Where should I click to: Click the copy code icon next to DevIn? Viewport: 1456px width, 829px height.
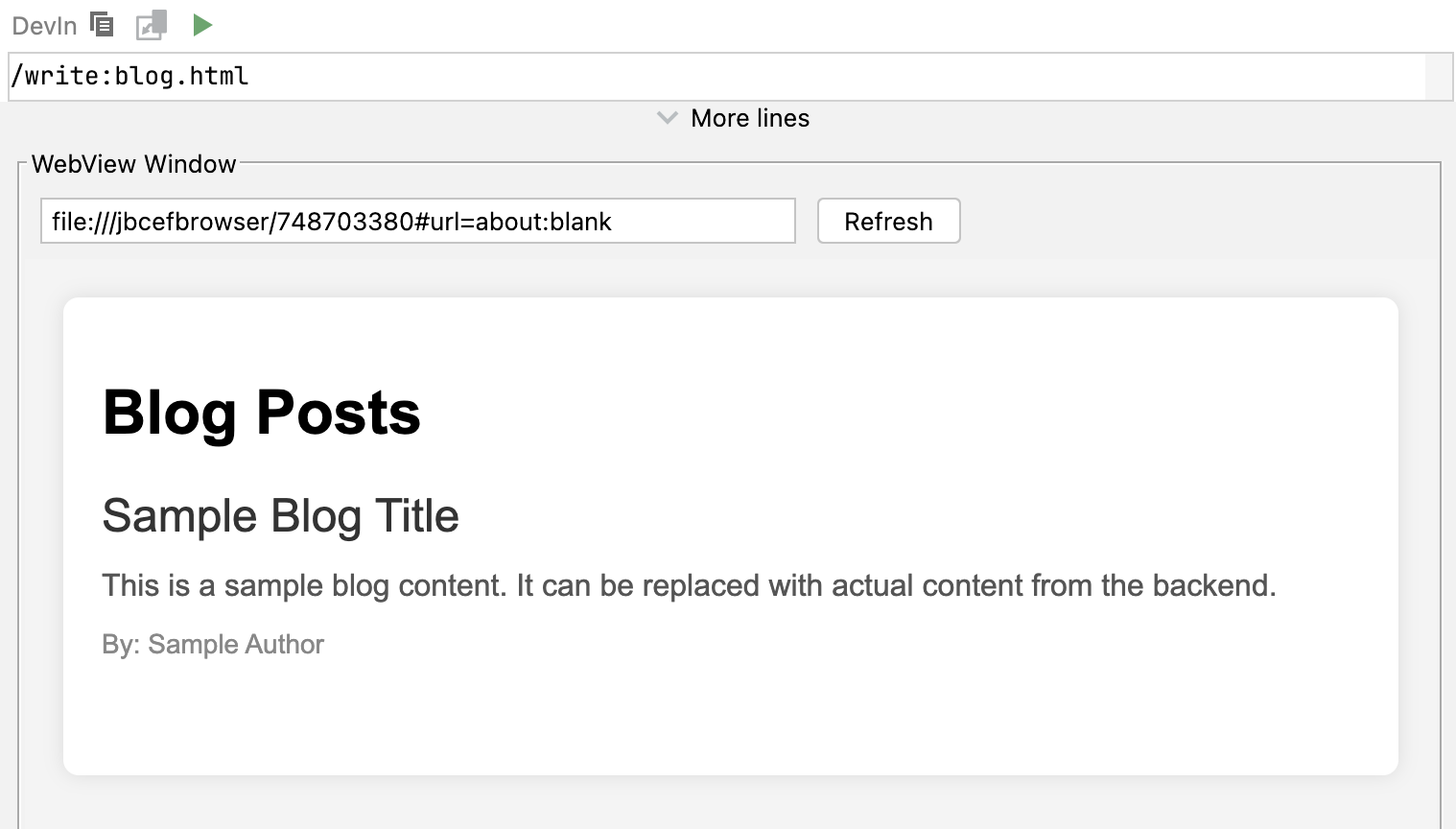pos(102,24)
